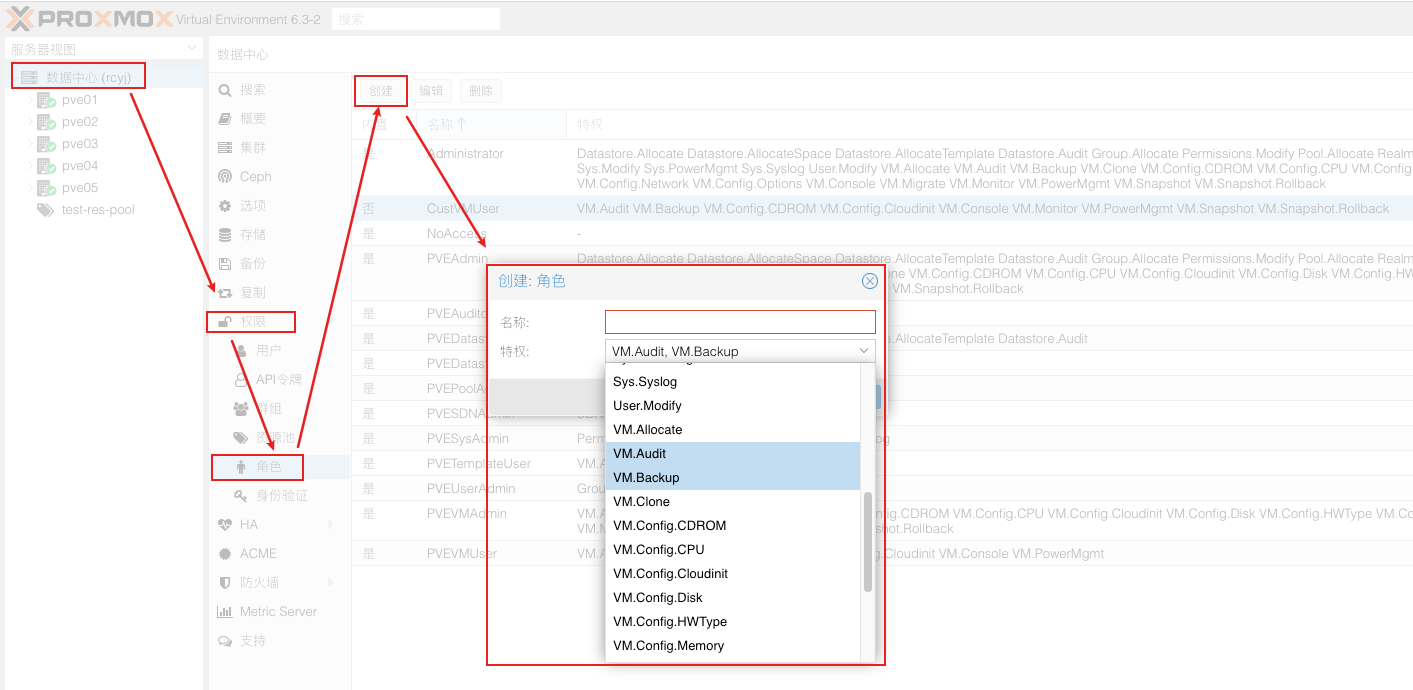1413x690 pixels.
Task: Click the Proxmox logo
Action: click(x=88, y=18)
